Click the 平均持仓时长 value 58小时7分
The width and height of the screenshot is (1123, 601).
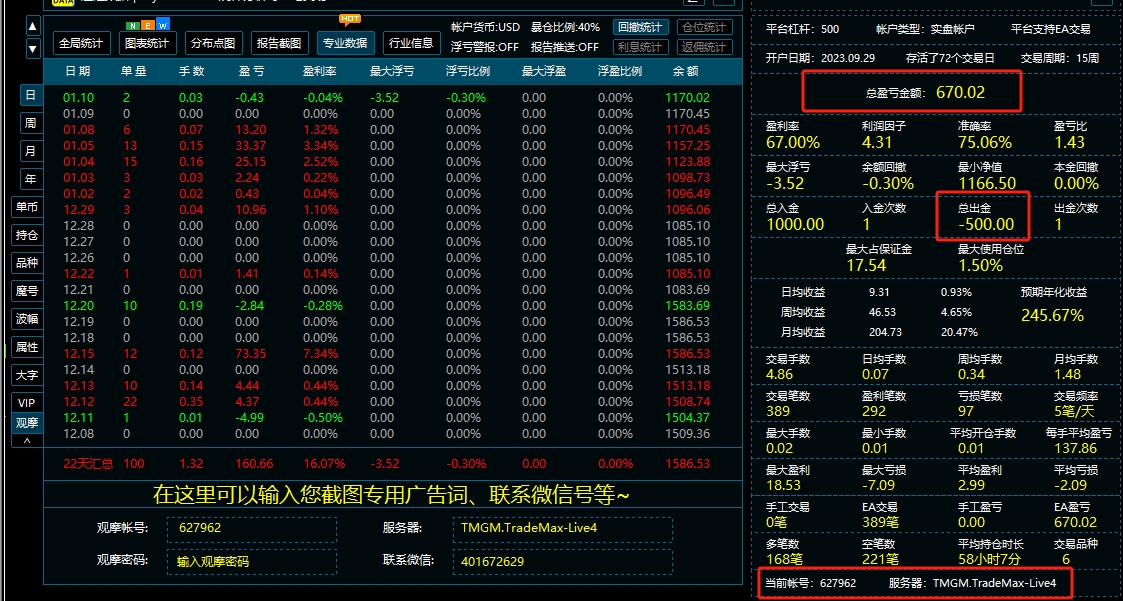[988, 558]
